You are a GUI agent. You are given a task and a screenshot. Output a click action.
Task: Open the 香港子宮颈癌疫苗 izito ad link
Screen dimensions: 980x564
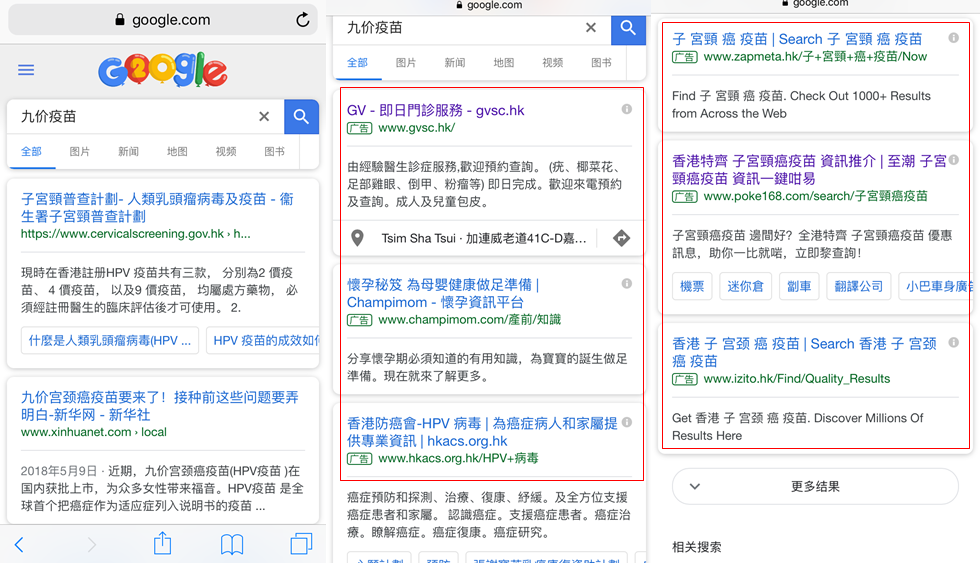[x=804, y=352]
